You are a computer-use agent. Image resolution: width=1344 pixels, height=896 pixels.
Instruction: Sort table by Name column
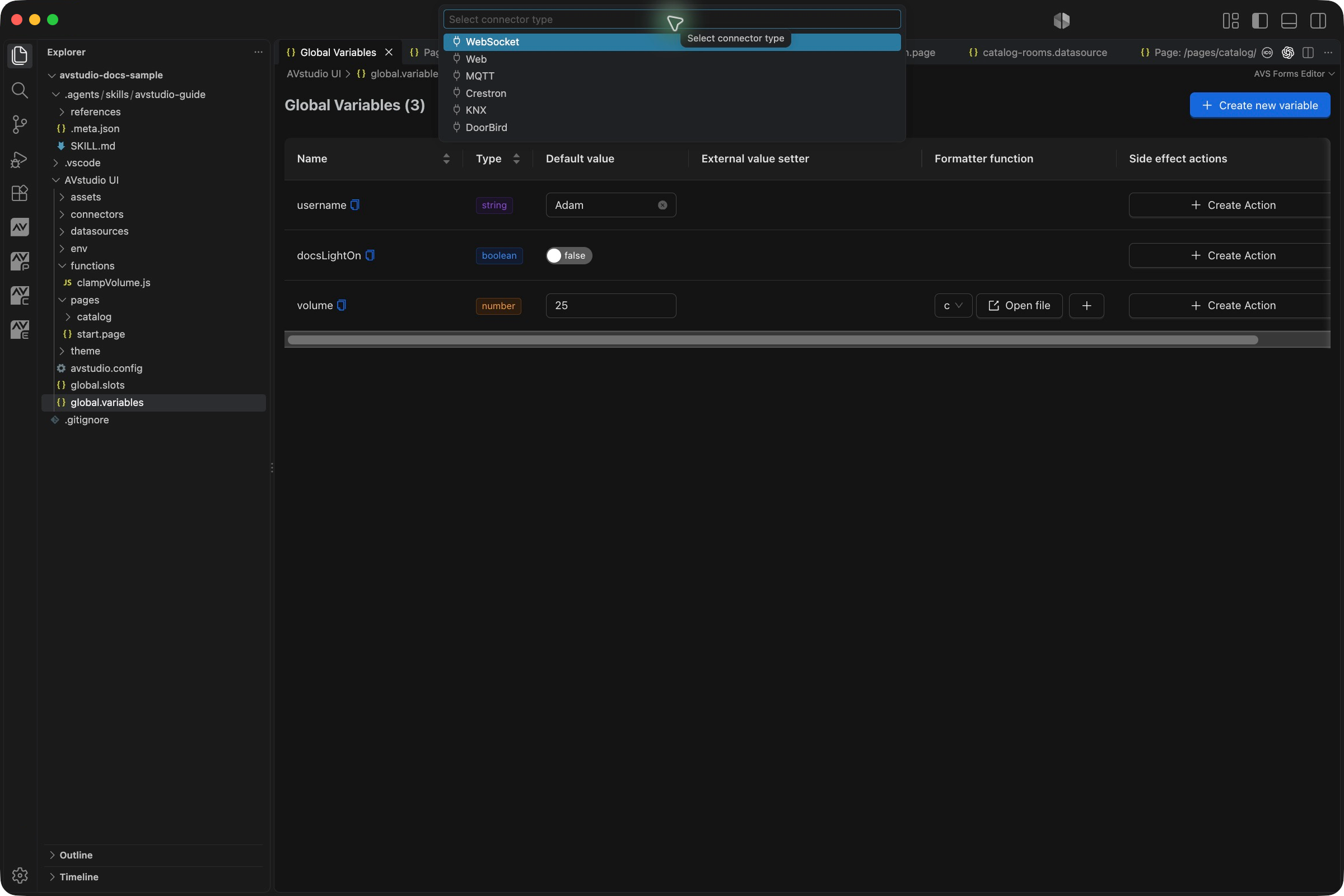[x=446, y=159]
